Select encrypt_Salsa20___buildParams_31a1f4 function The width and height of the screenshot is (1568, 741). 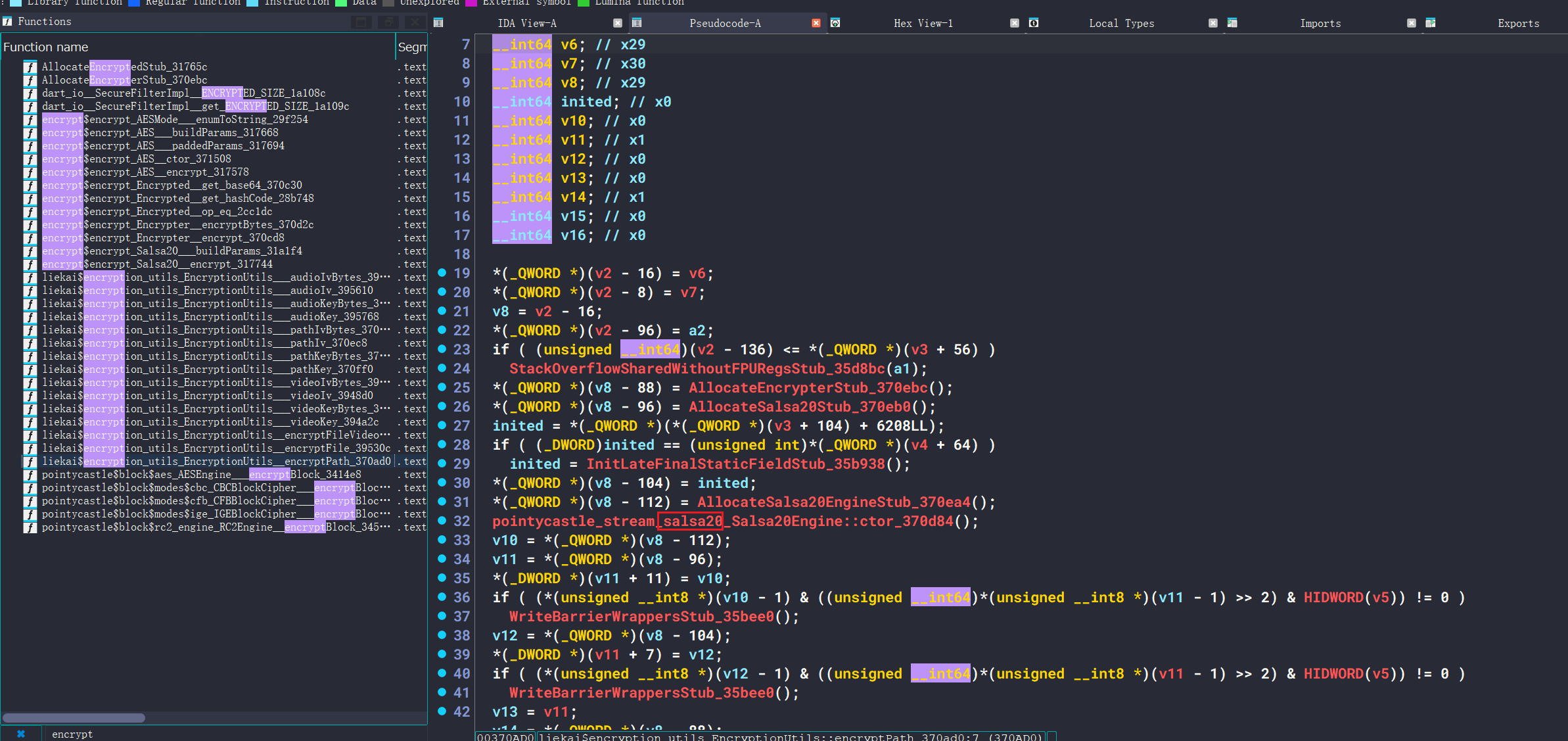click(172, 251)
